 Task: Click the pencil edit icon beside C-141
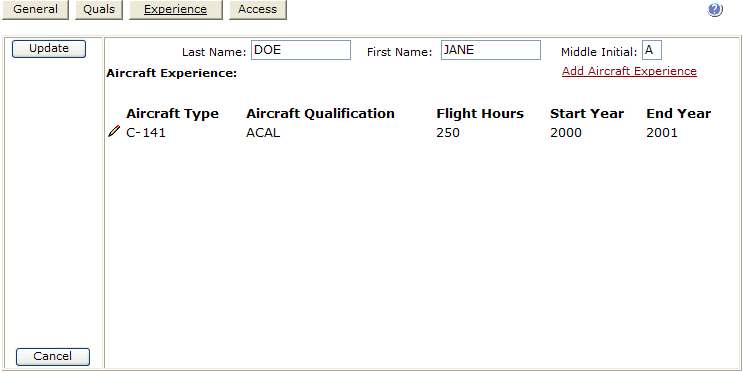click(x=114, y=131)
